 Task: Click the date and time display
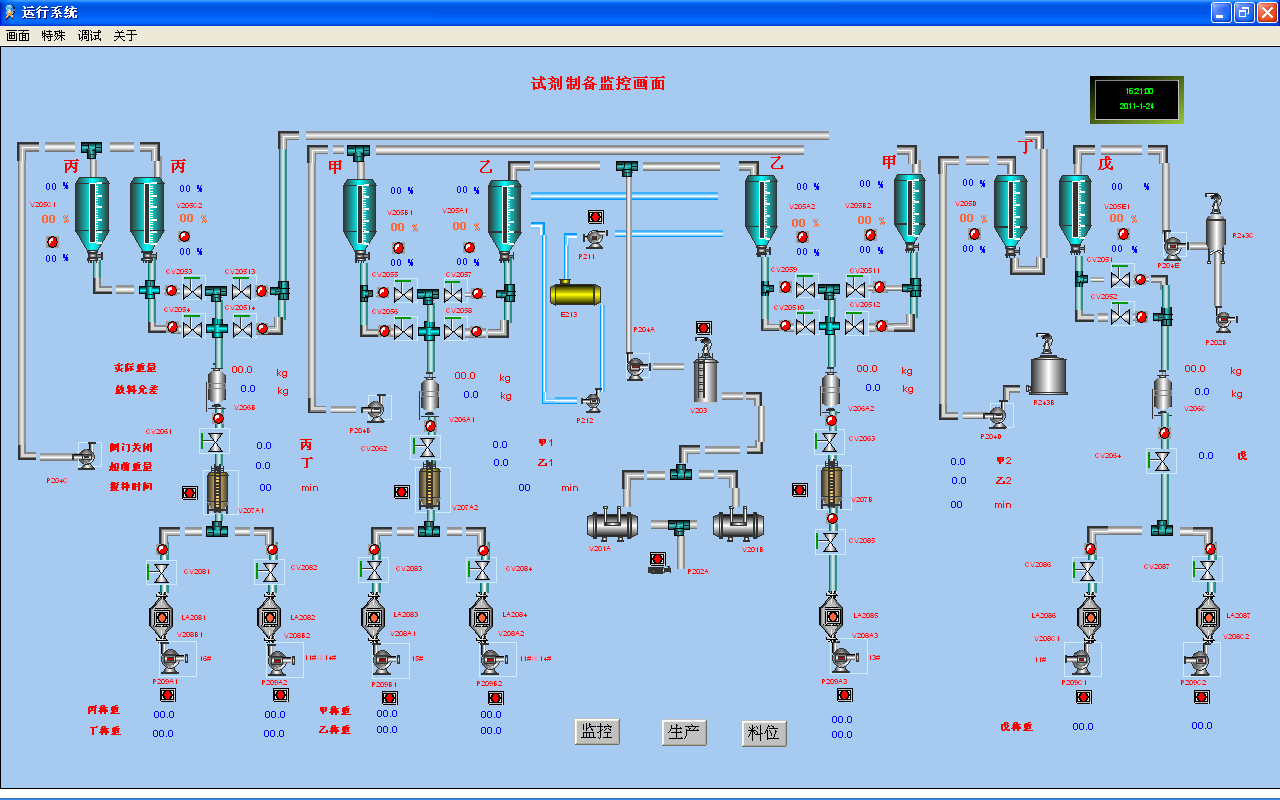(1136, 99)
